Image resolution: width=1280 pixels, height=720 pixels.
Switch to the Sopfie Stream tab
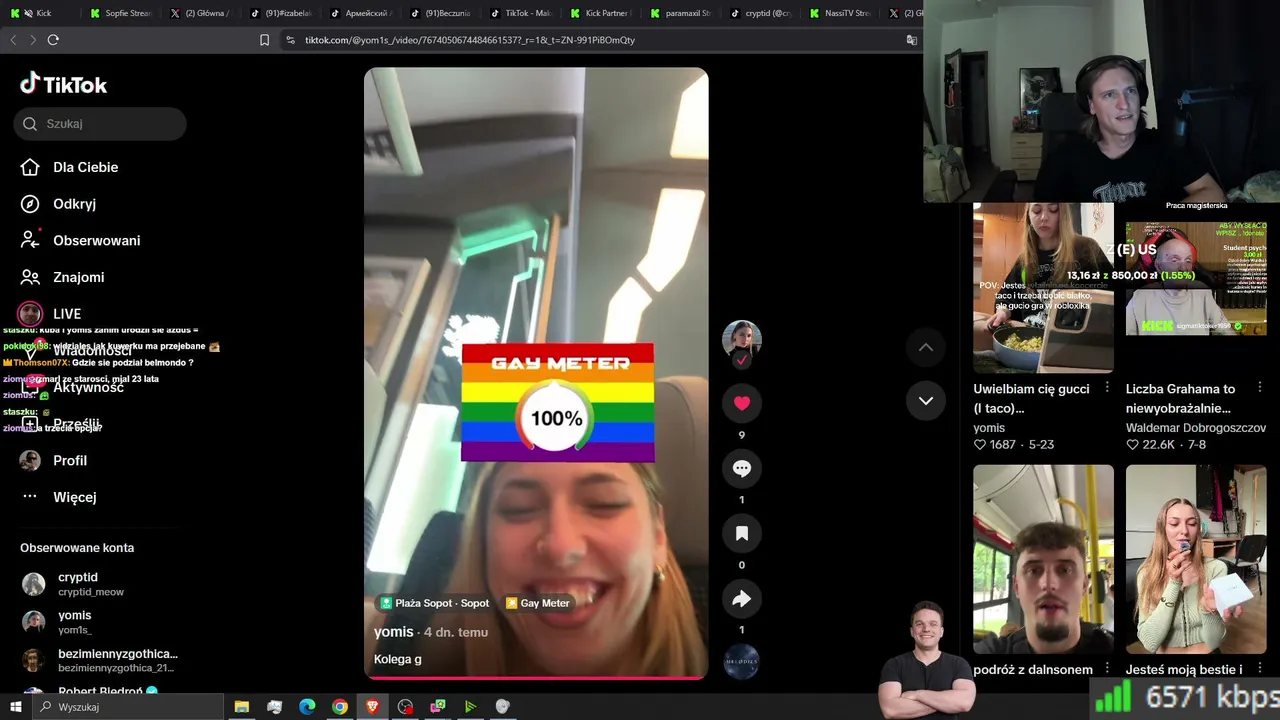point(122,13)
